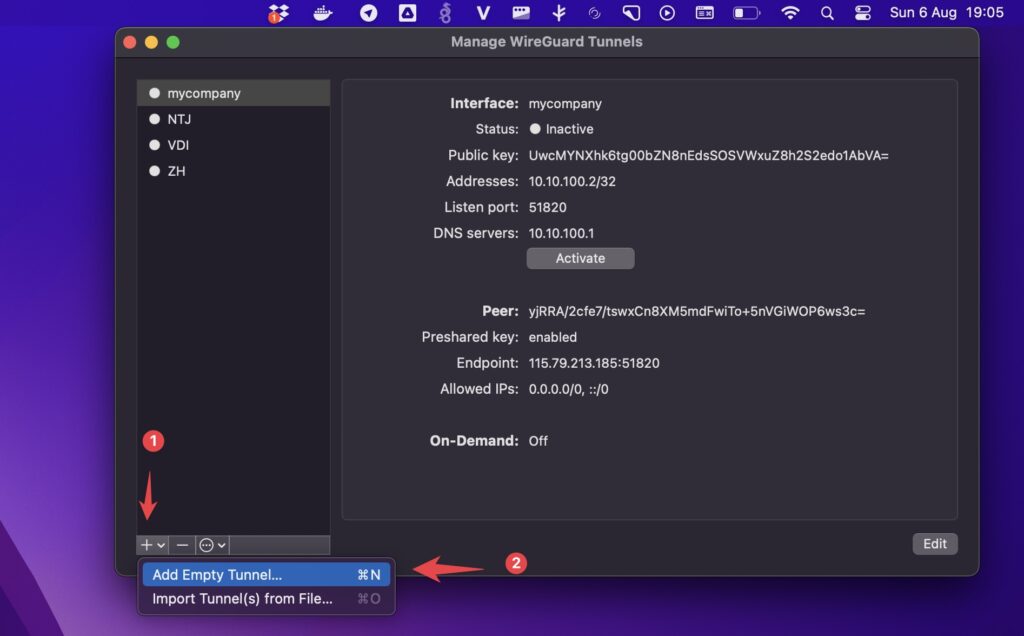The height and width of the screenshot is (636, 1024).
Task: Click the tag-shaped menu bar icon
Action: (630, 13)
